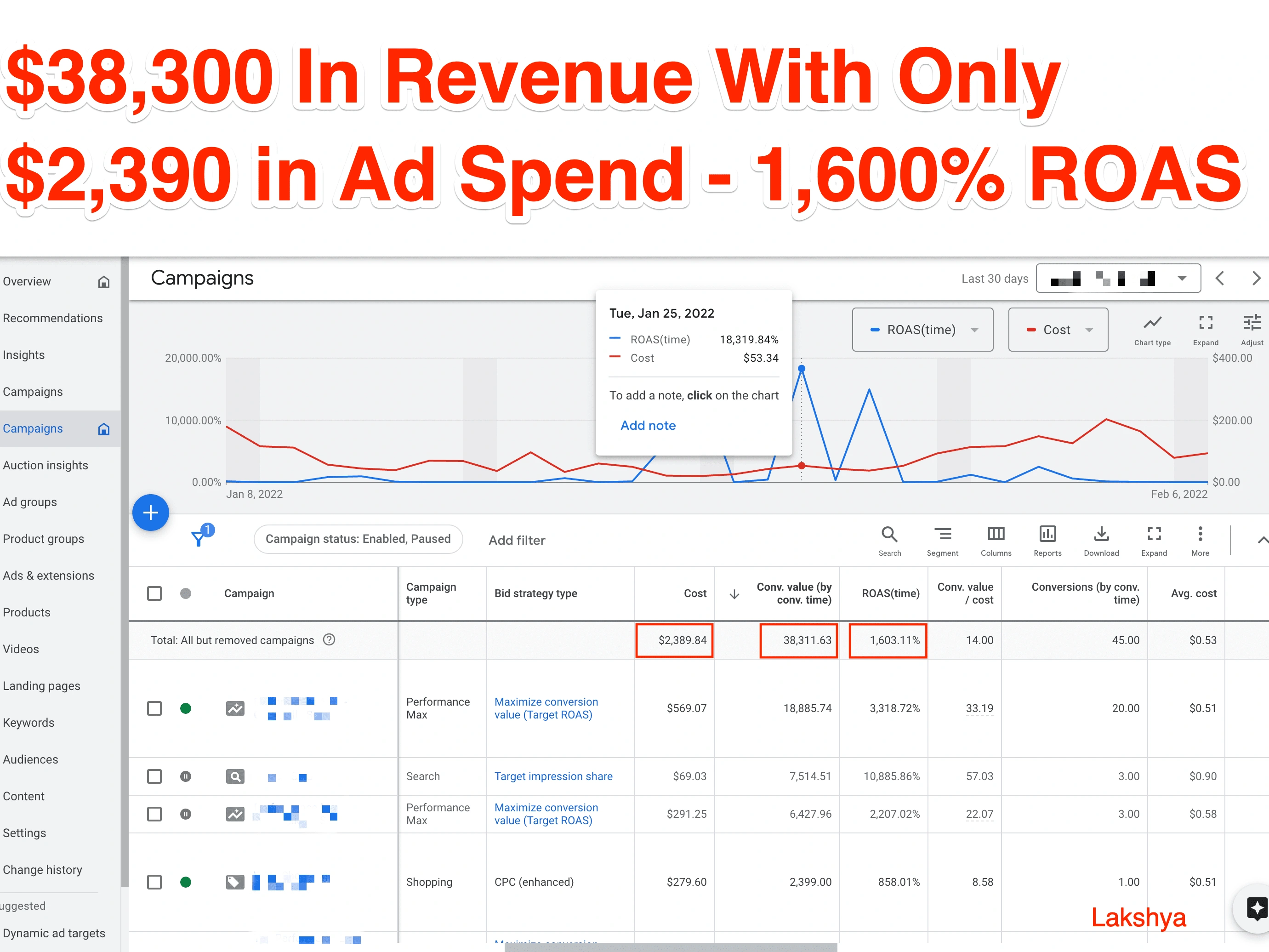Open Ad groups in sidebar
This screenshot has height=952, width=1269.
click(30, 502)
